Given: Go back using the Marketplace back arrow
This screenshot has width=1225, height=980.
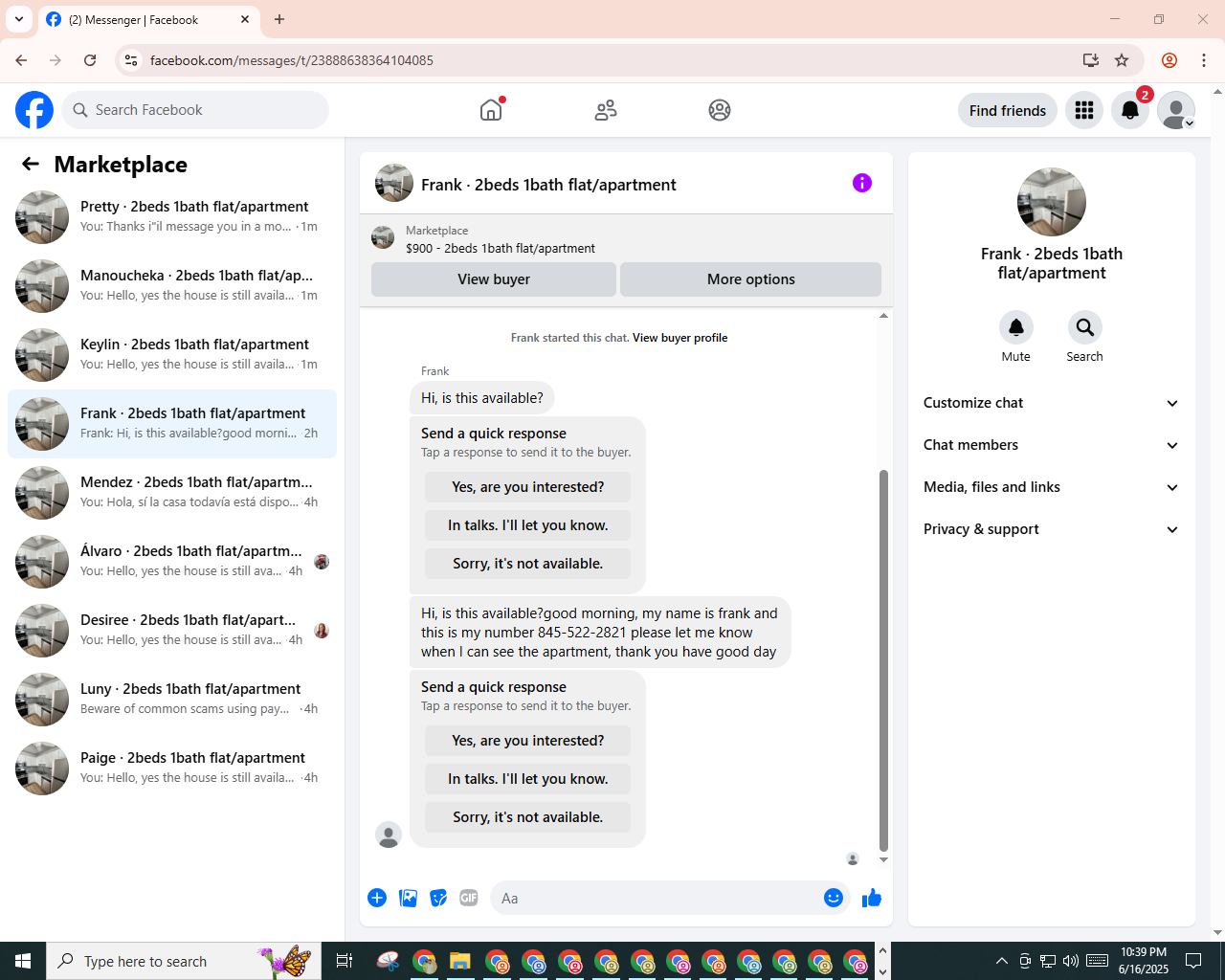Looking at the screenshot, I should coord(31,164).
